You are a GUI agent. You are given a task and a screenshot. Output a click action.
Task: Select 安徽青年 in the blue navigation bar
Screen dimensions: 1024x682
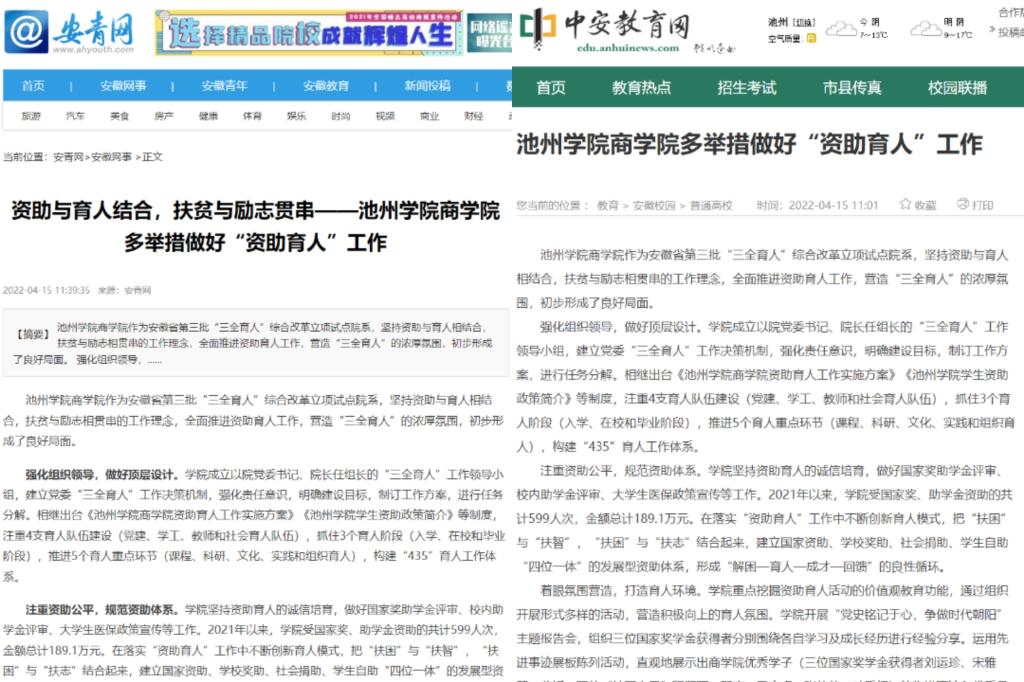[224, 86]
